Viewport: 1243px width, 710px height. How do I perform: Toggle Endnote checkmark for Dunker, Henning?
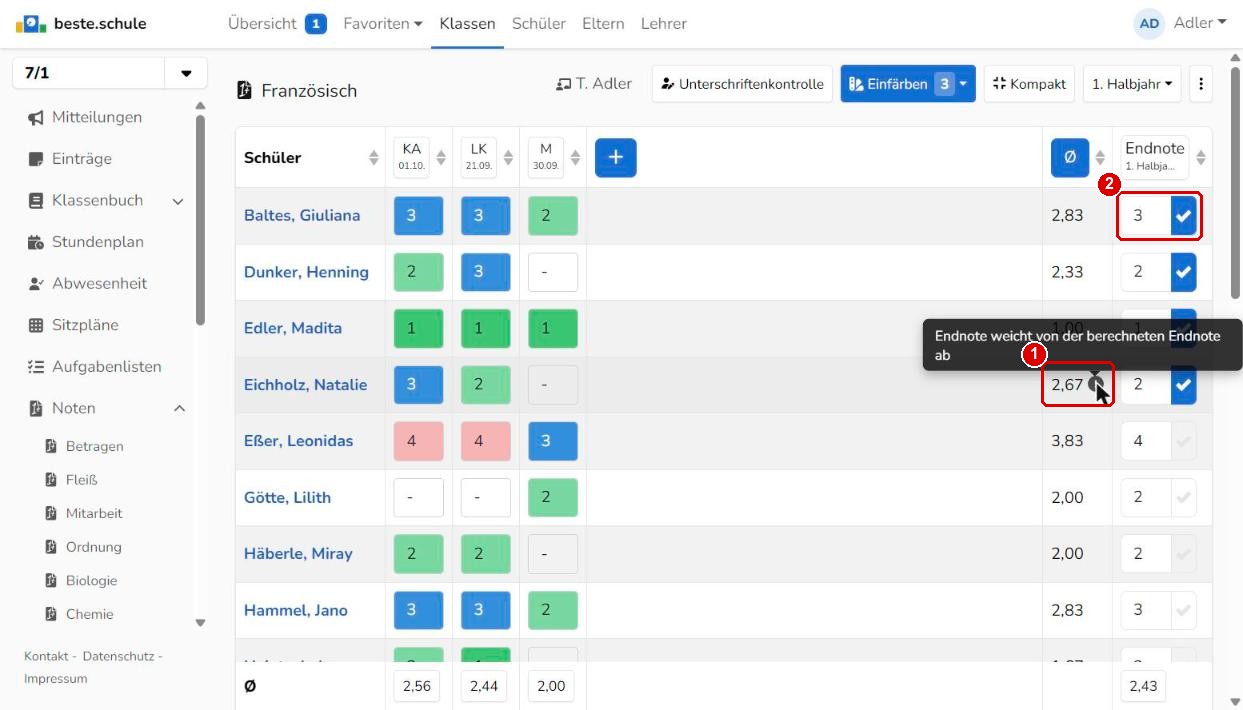pos(1184,272)
